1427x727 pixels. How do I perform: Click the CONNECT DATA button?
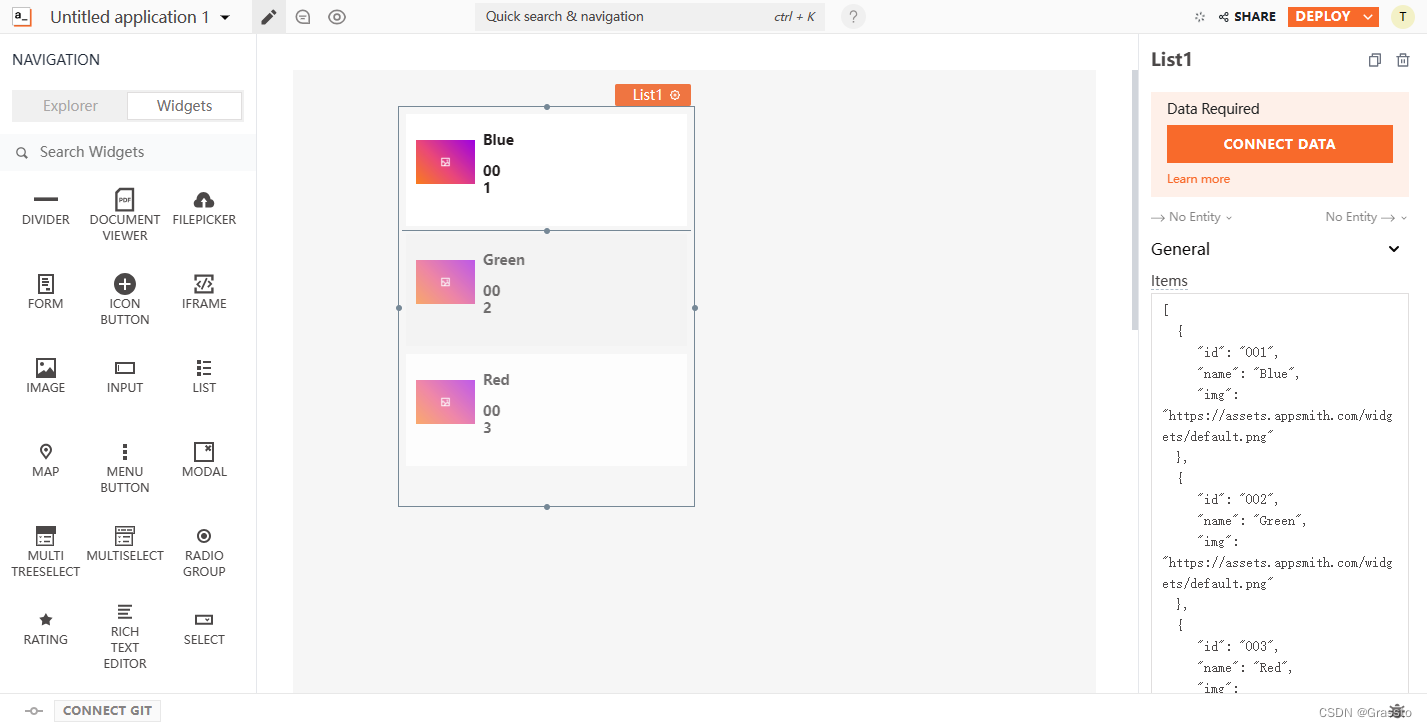coord(1279,144)
